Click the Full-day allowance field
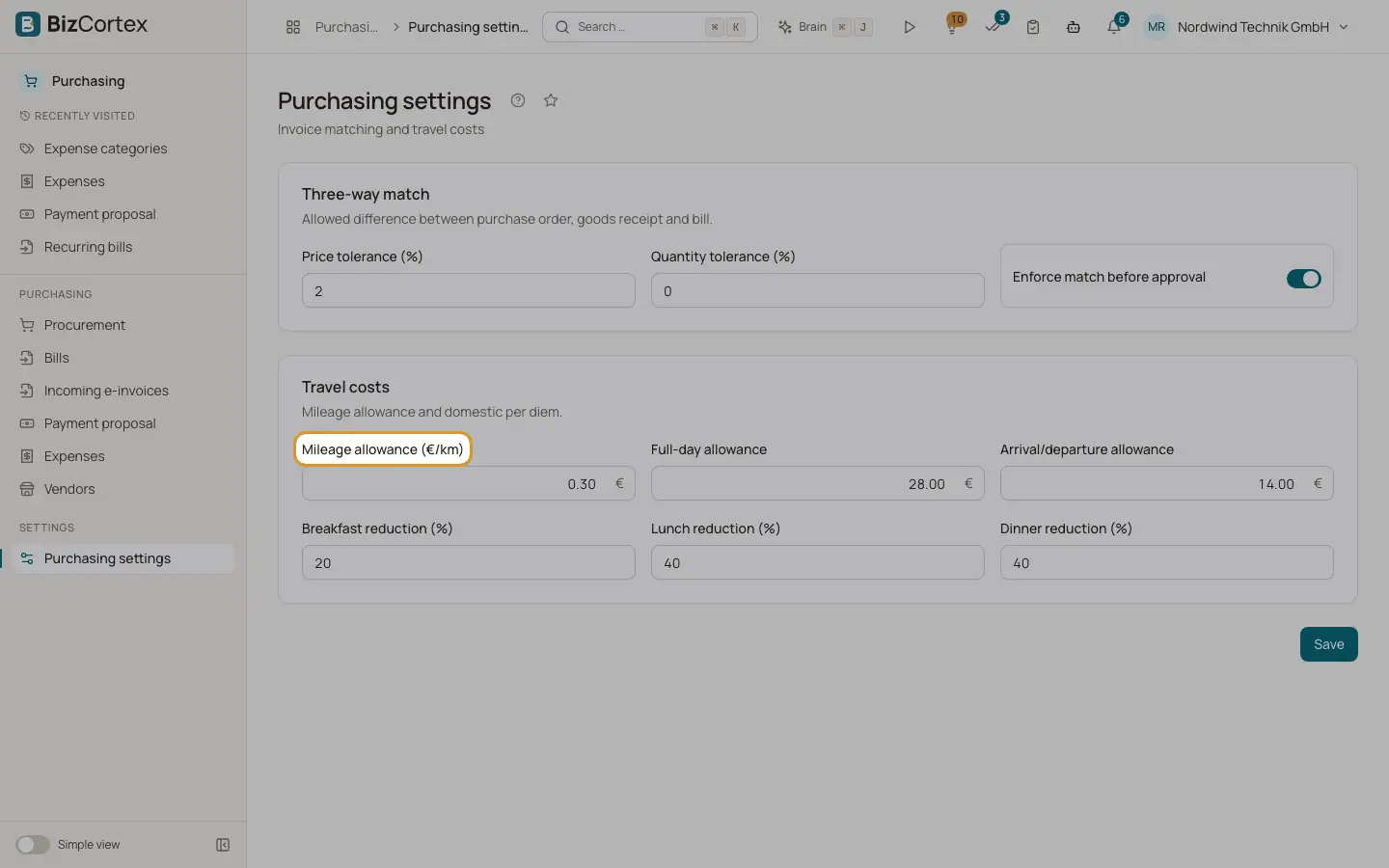 [x=818, y=483]
